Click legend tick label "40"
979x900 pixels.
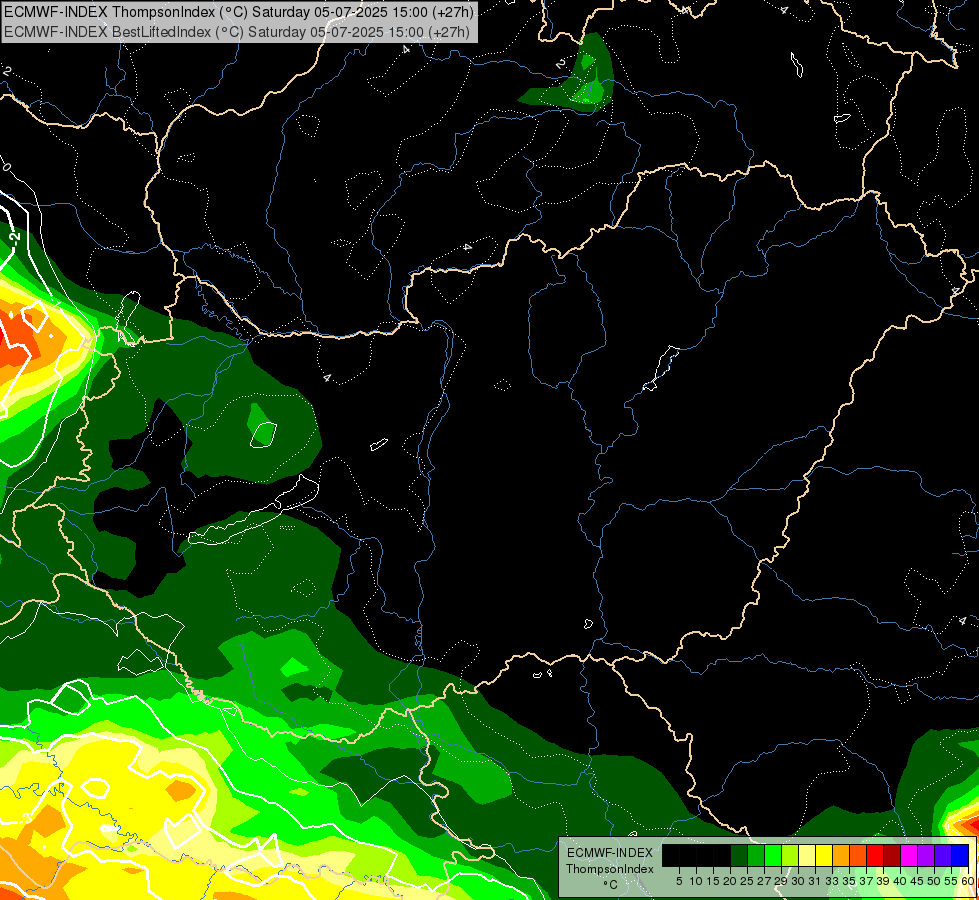tap(900, 881)
